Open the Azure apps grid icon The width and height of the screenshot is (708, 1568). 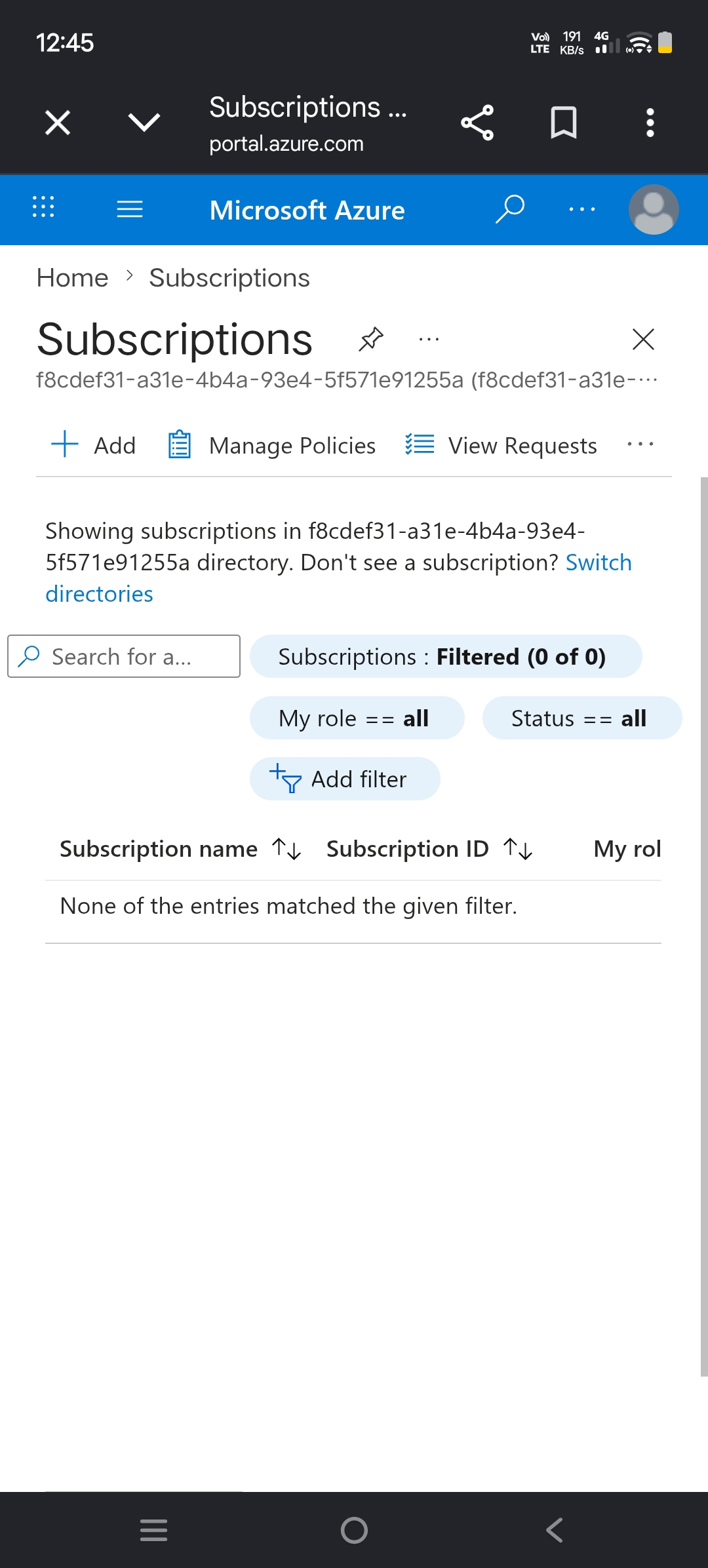coord(43,207)
